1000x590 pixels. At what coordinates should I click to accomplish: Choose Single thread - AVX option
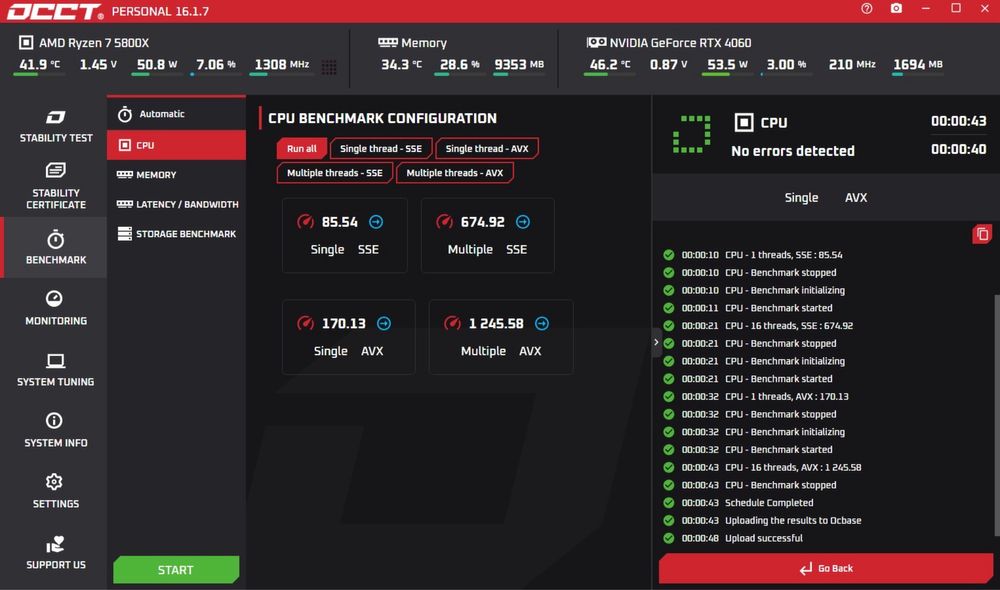coord(487,149)
